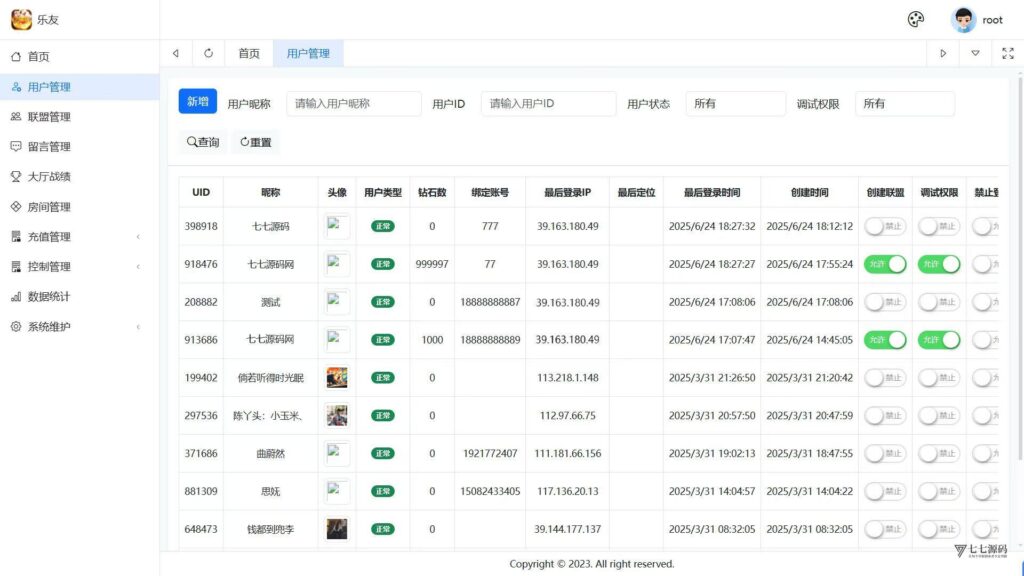Viewport: 1024px width, 576px height.
Task: Disable 创建联盟 switch for user 913686
Action: coord(885,340)
